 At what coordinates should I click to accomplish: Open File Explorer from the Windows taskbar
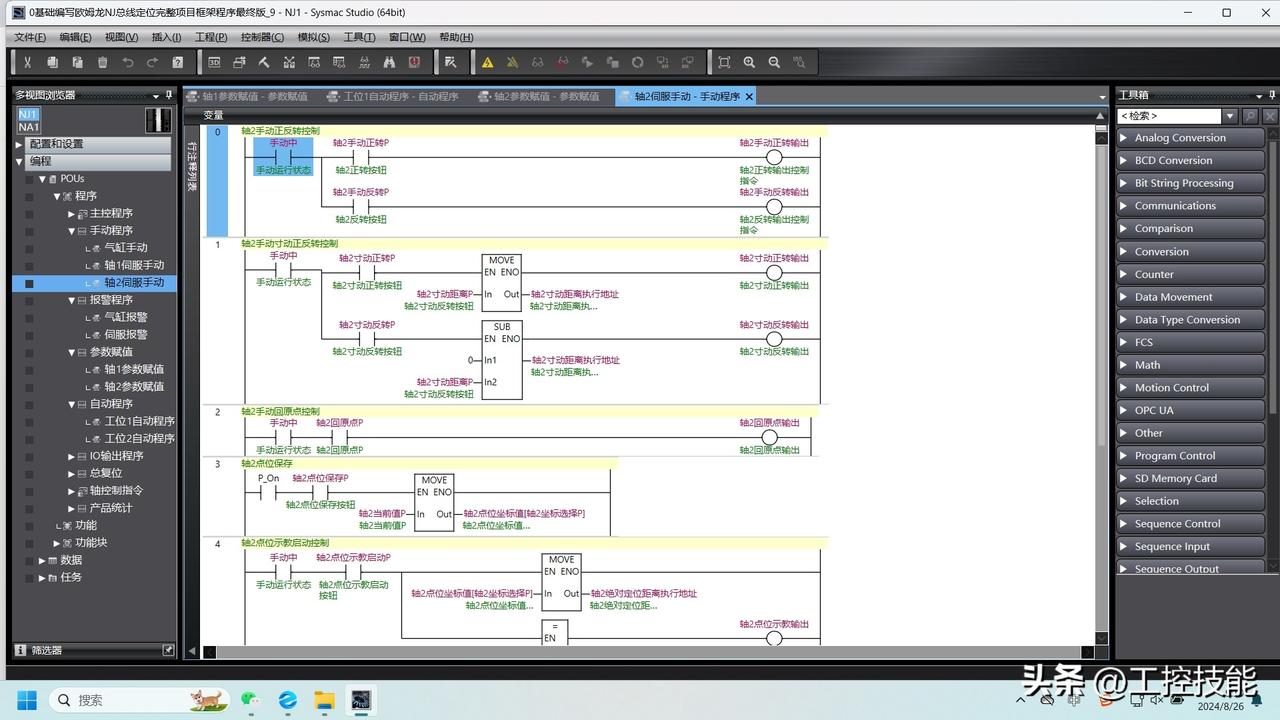[324, 700]
